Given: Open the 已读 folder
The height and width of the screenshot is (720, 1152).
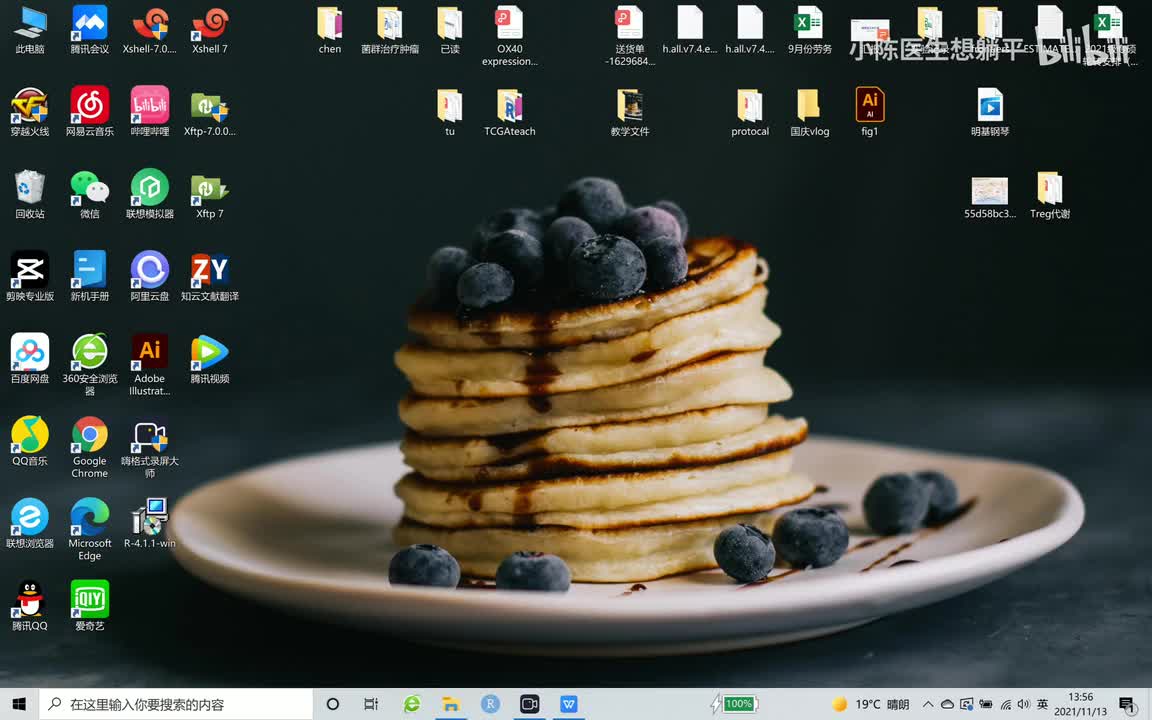Looking at the screenshot, I should 450,30.
